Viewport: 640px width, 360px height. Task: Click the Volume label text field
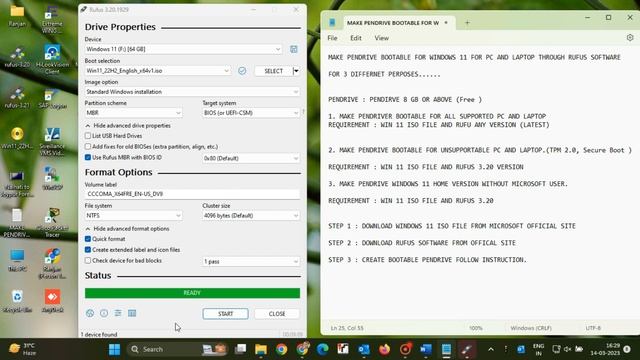[x=192, y=194]
